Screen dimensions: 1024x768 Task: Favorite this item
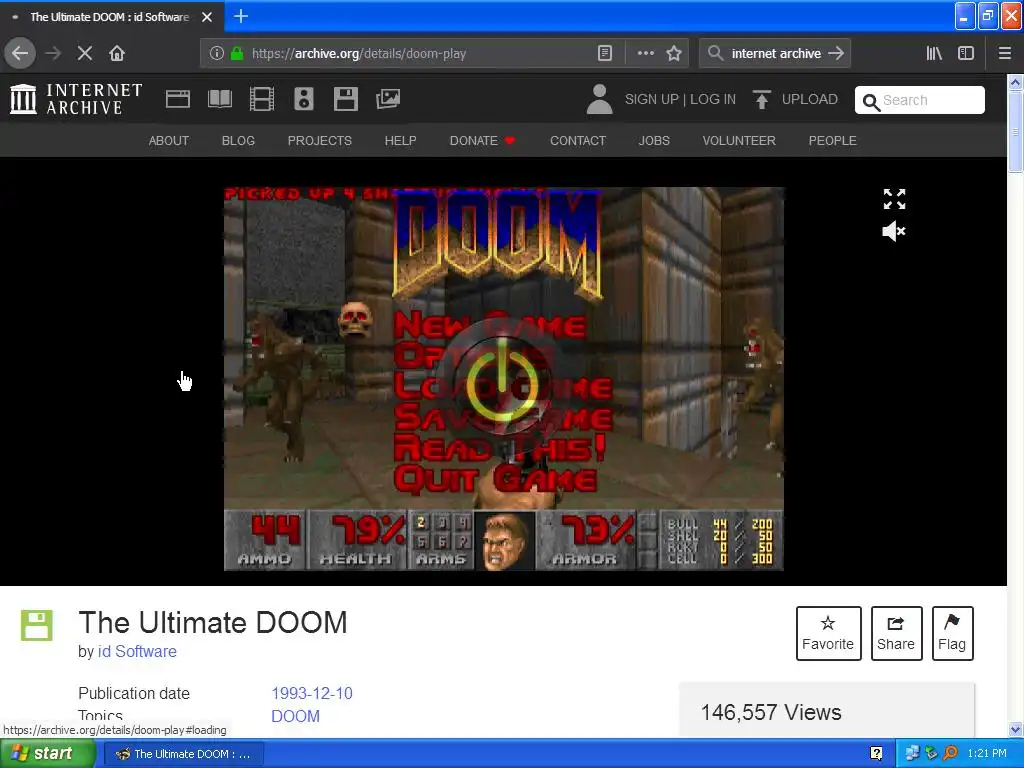tap(828, 633)
